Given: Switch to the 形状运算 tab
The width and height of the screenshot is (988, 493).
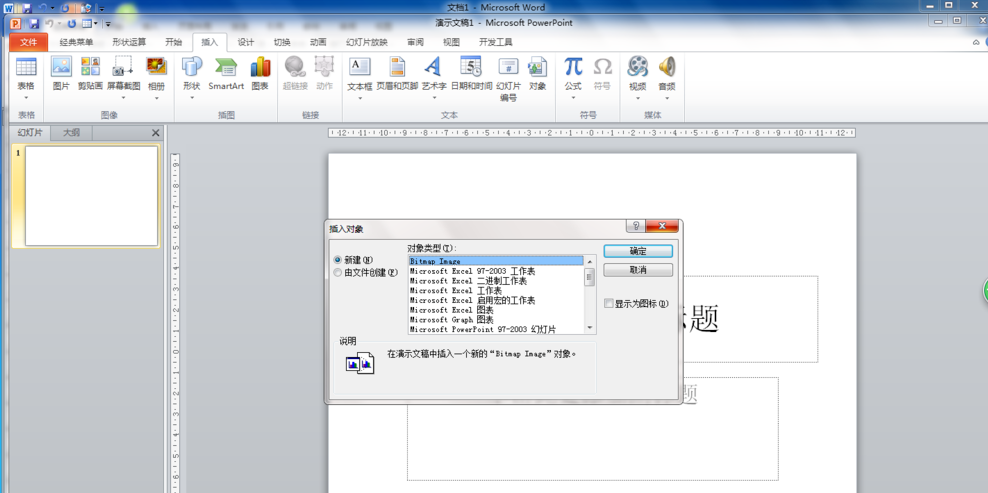Looking at the screenshot, I should (129, 42).
